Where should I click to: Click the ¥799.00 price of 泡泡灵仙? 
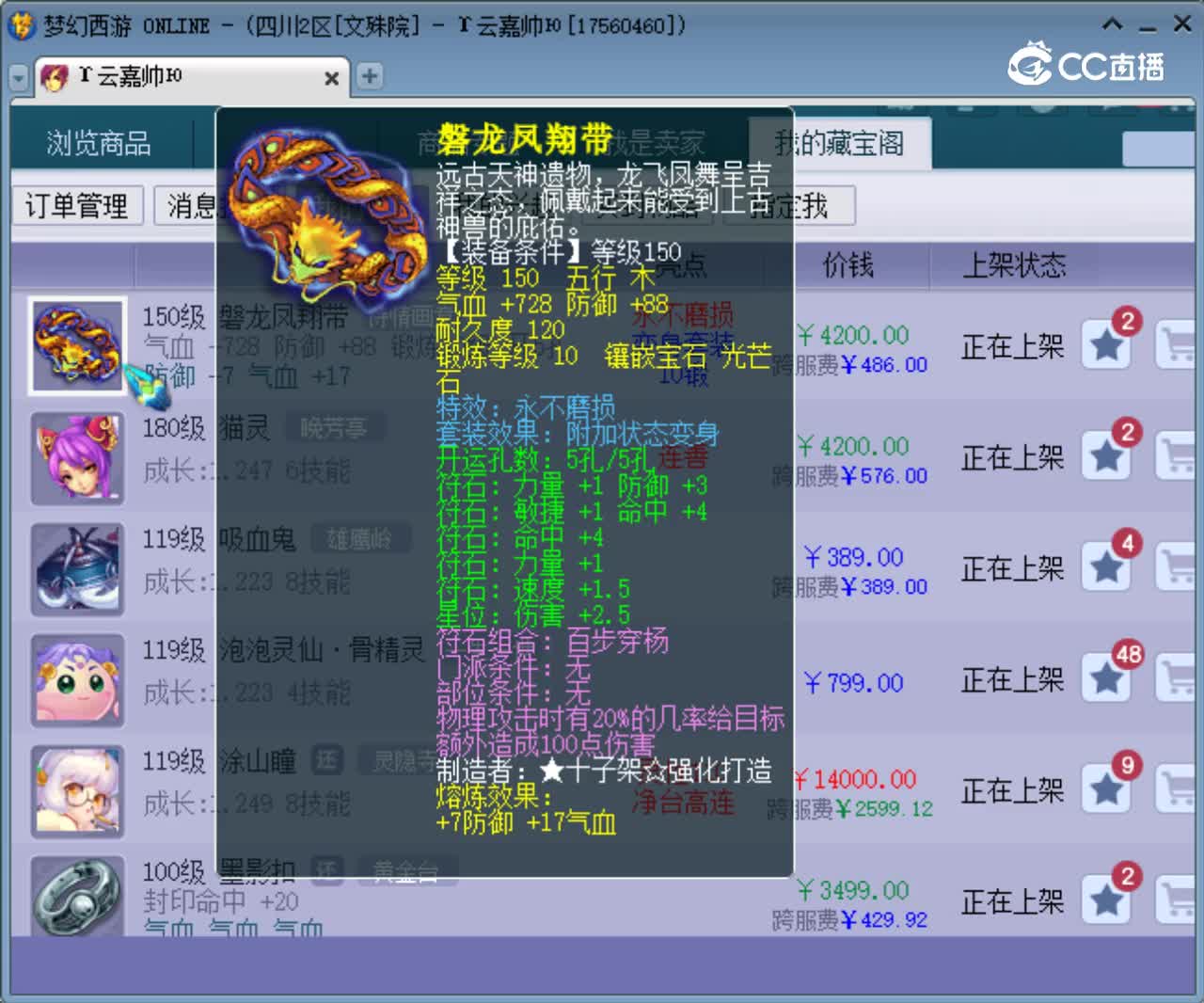tap(854, 682)
